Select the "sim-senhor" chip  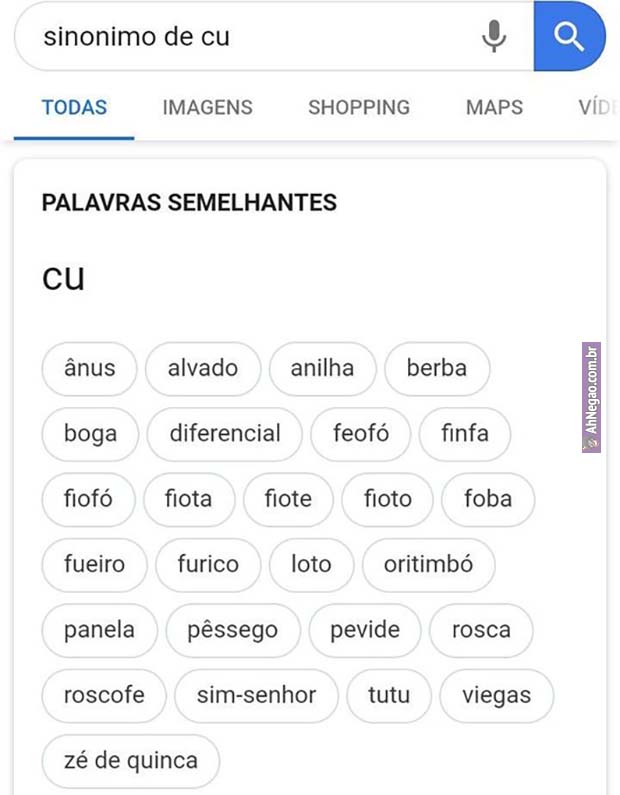(256, 695)
